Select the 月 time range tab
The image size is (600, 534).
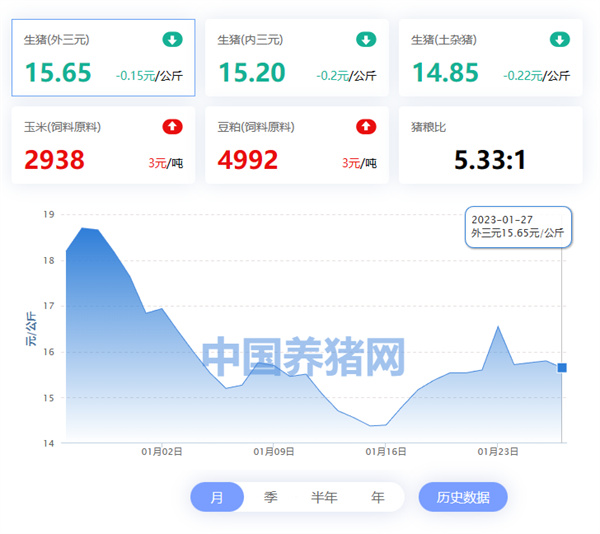click(217, 497)
